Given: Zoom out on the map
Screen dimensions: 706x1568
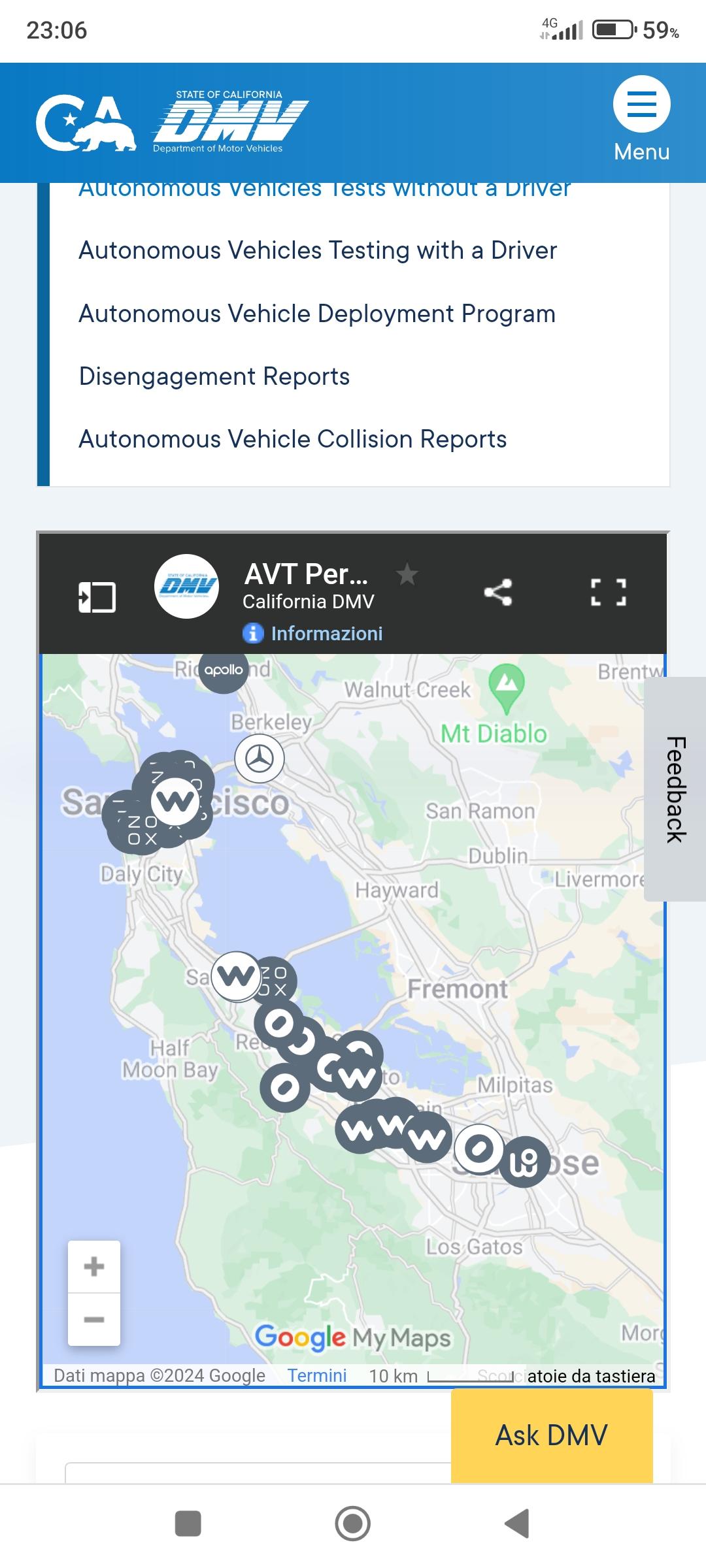Looking at the screenshot, I should click(94, 1319).
